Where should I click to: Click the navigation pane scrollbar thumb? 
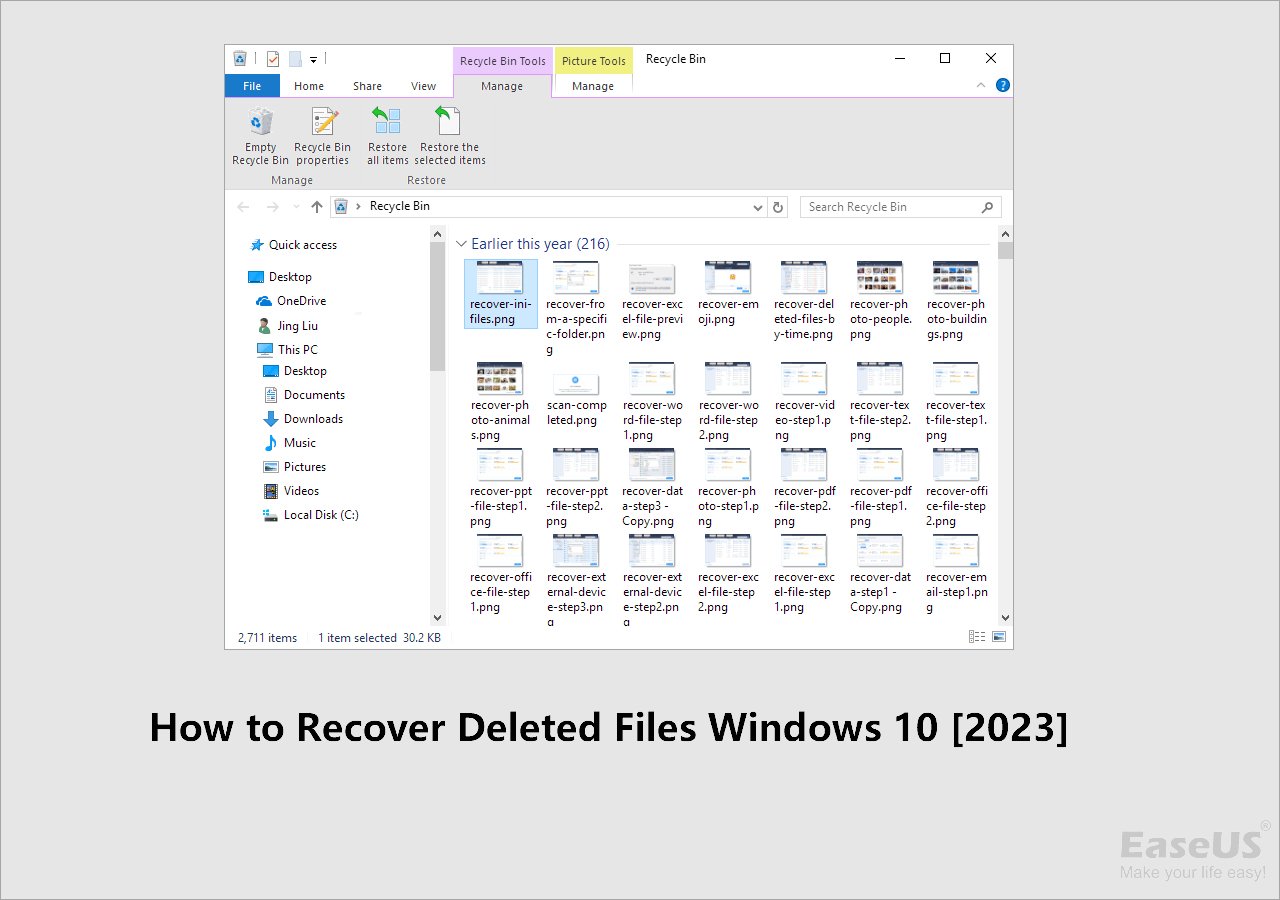point(437,305)
